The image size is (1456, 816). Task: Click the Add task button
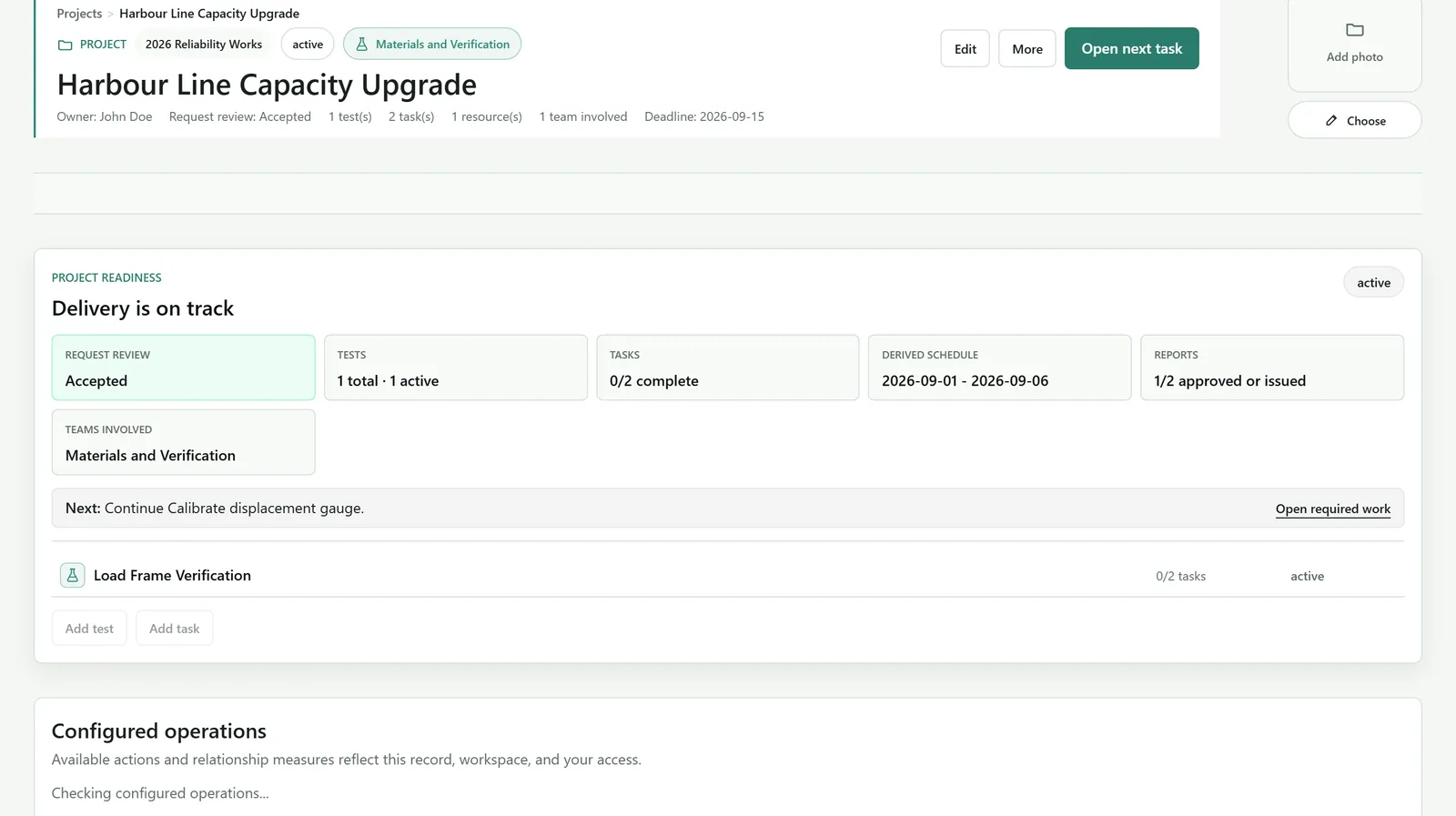tap(175, 628)
